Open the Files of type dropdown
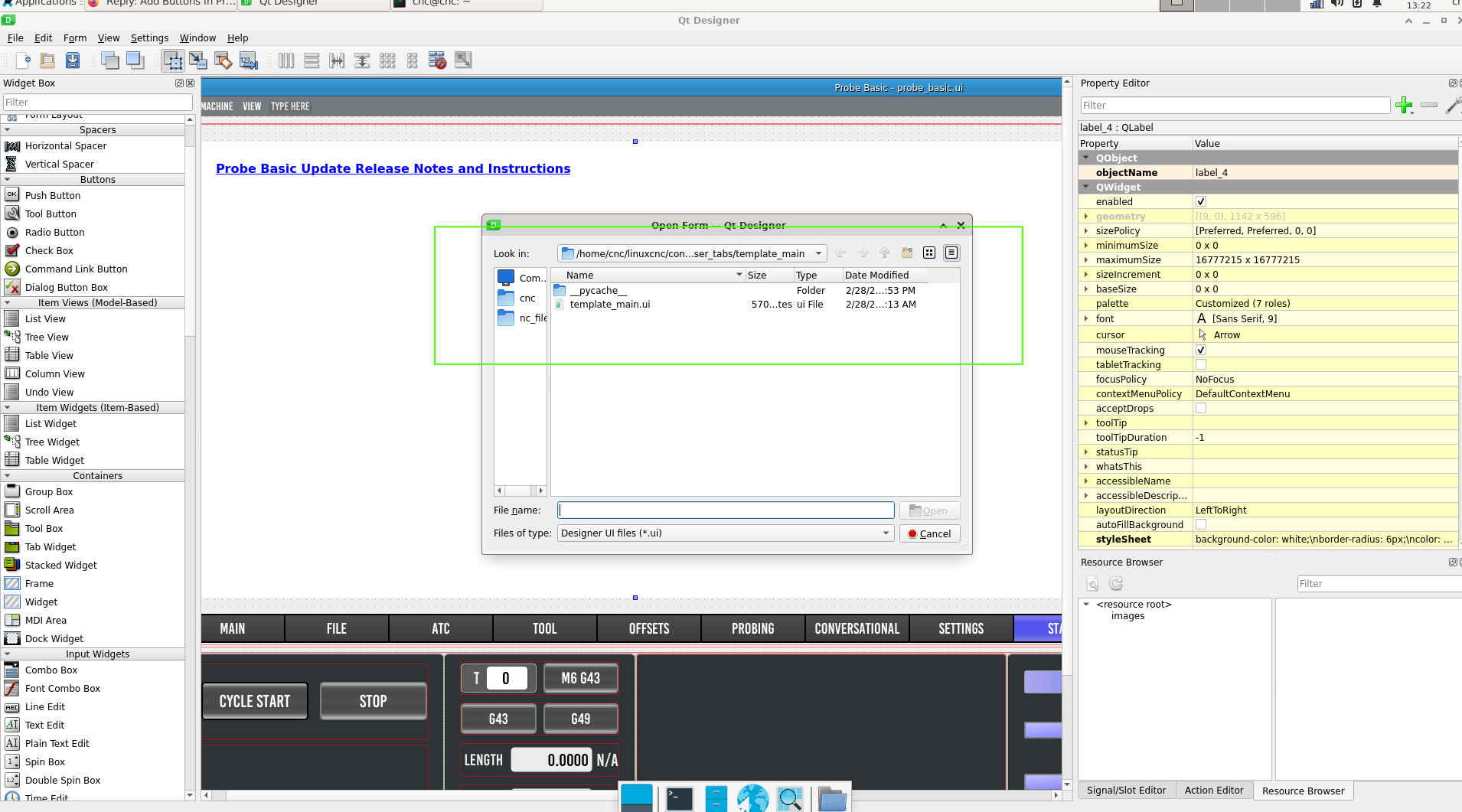The height and width of the screenshot is (812, 1462). click(x=886, y=533)
